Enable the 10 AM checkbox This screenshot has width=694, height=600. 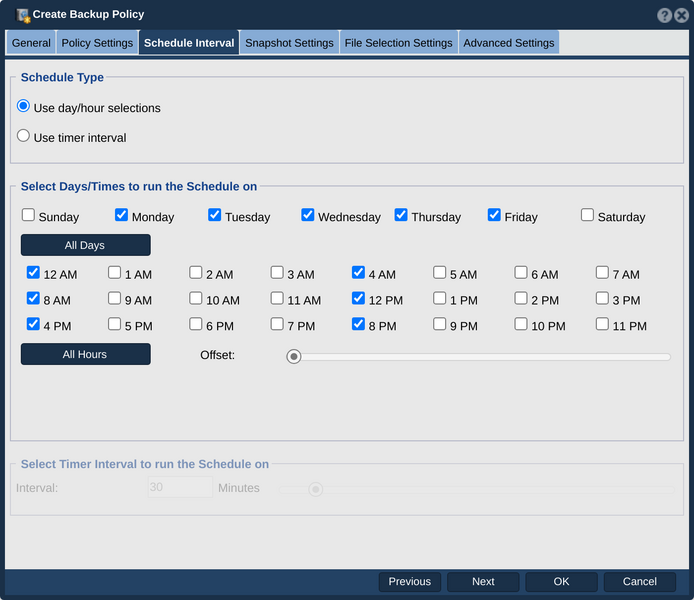point(196,298)
